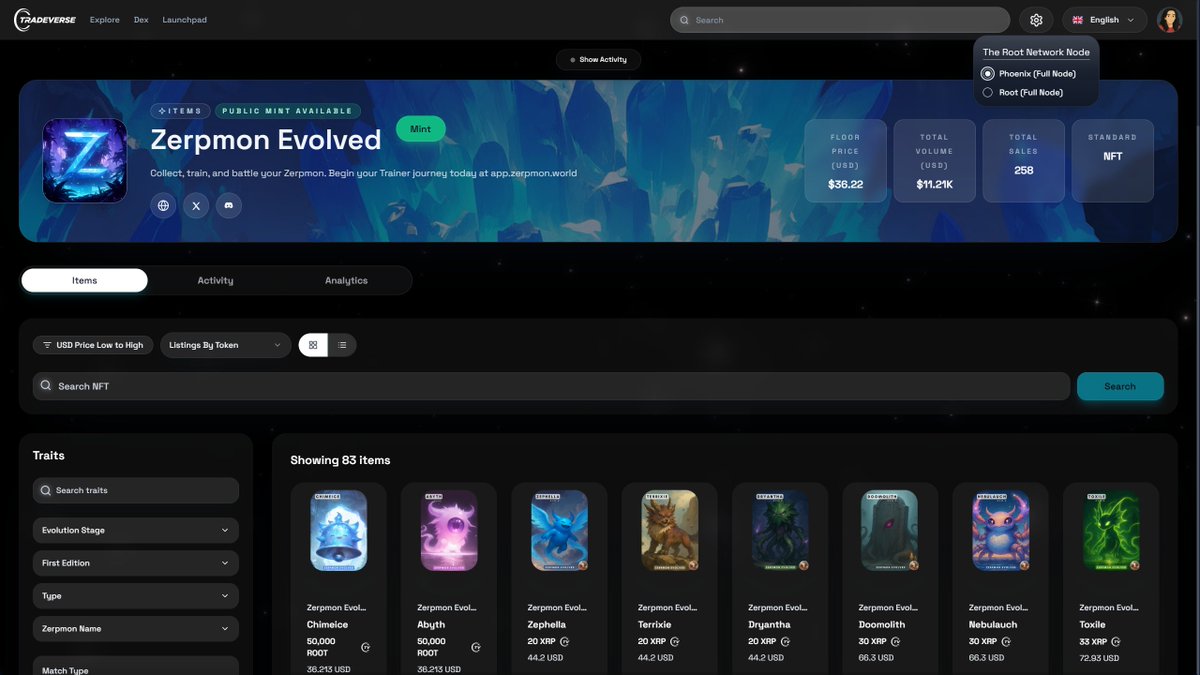The image size is (1200, 675).
Task: Open the Abyth NFT thumbnail
Action: (x=449, y=530)
